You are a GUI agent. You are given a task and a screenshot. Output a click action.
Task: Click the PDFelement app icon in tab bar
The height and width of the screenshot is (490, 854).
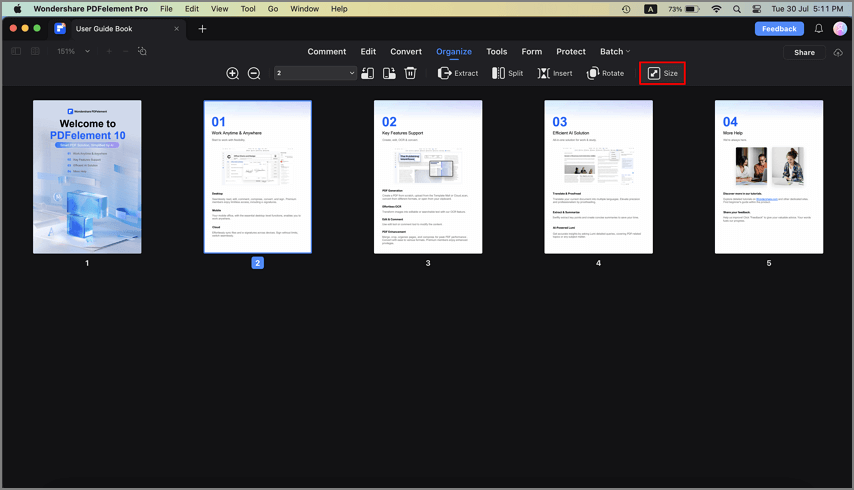pos(60,29)
